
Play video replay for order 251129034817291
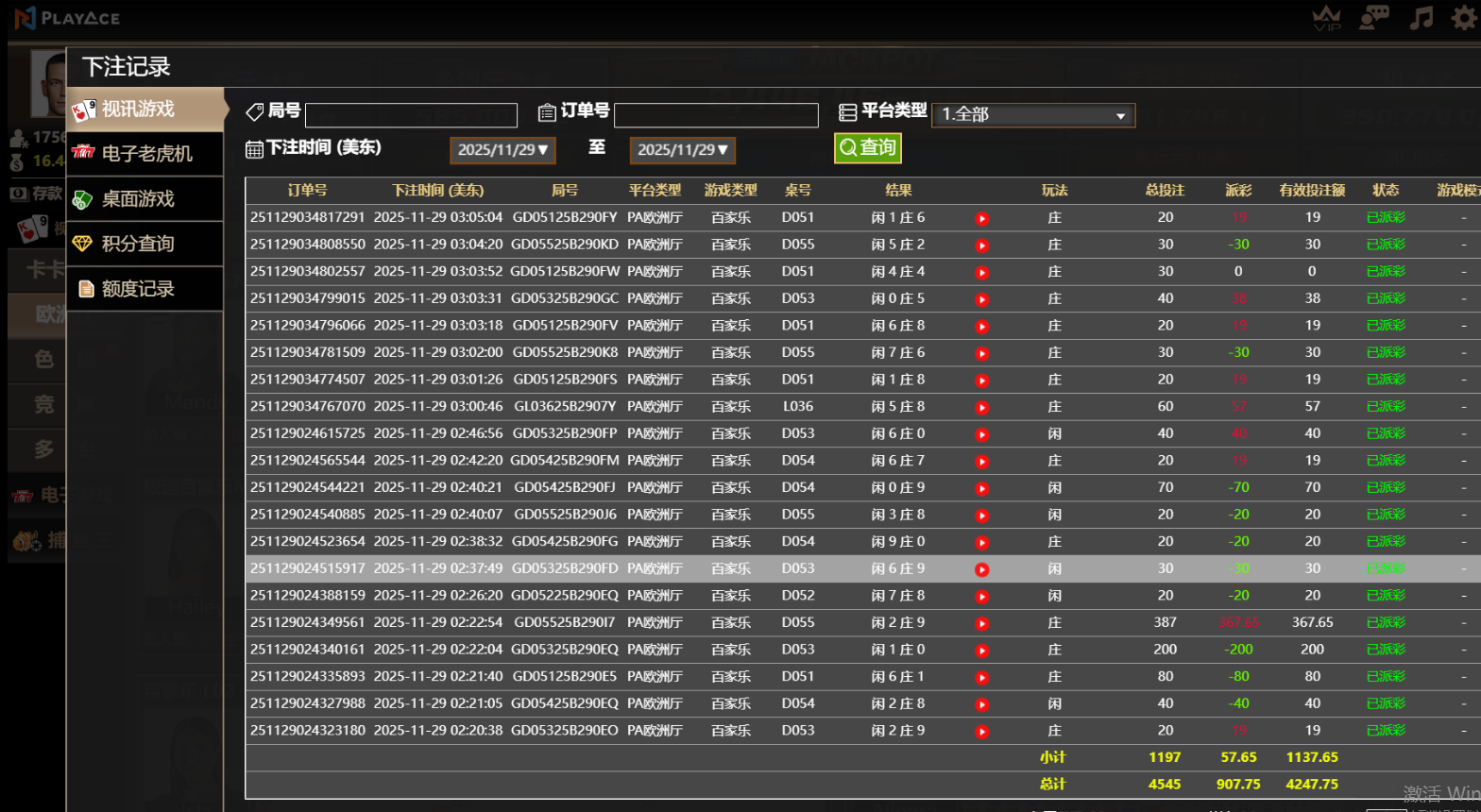click(x=982, y=218)
